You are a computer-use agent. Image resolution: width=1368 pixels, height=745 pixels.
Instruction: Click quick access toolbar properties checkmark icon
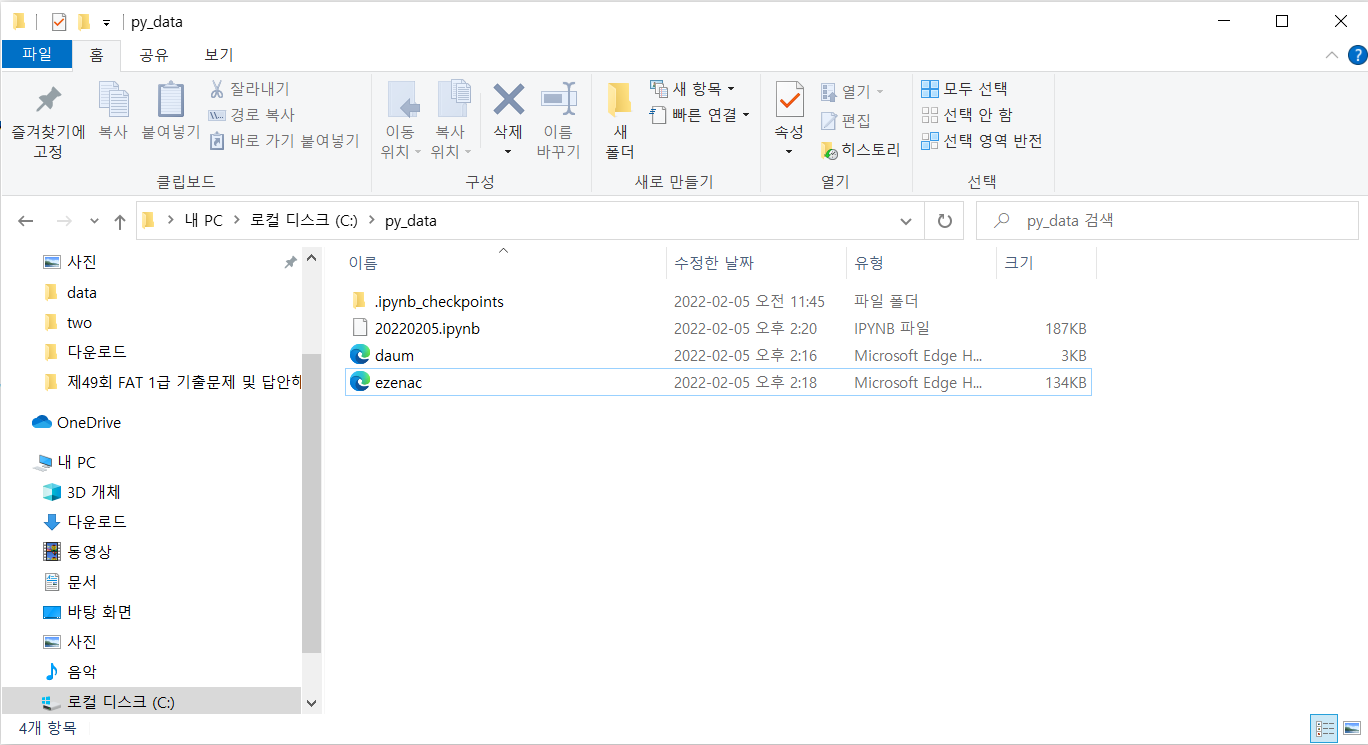click(x=59, y=21)
